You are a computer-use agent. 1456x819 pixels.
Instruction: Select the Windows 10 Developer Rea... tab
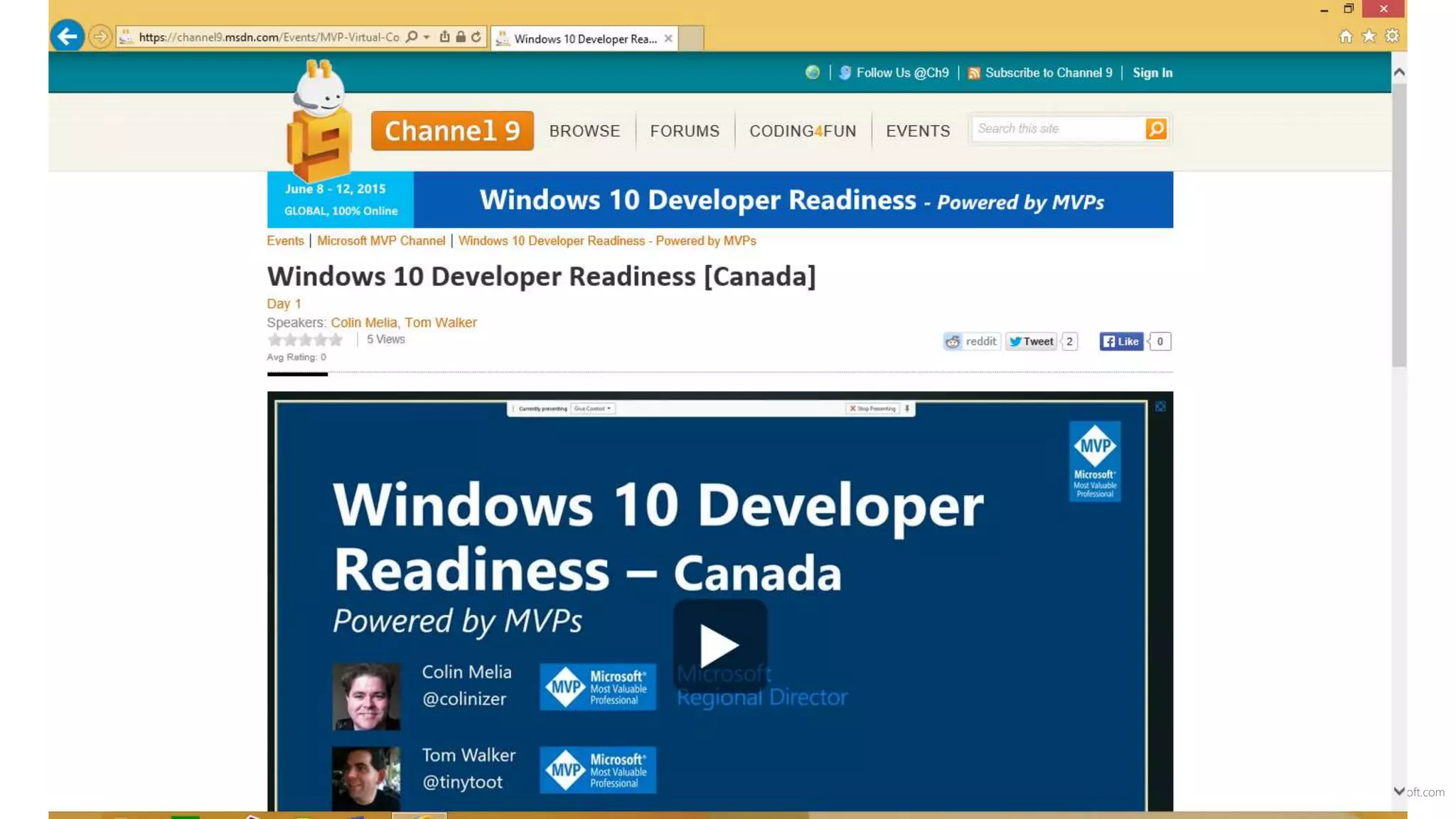[x=583, y=38]
